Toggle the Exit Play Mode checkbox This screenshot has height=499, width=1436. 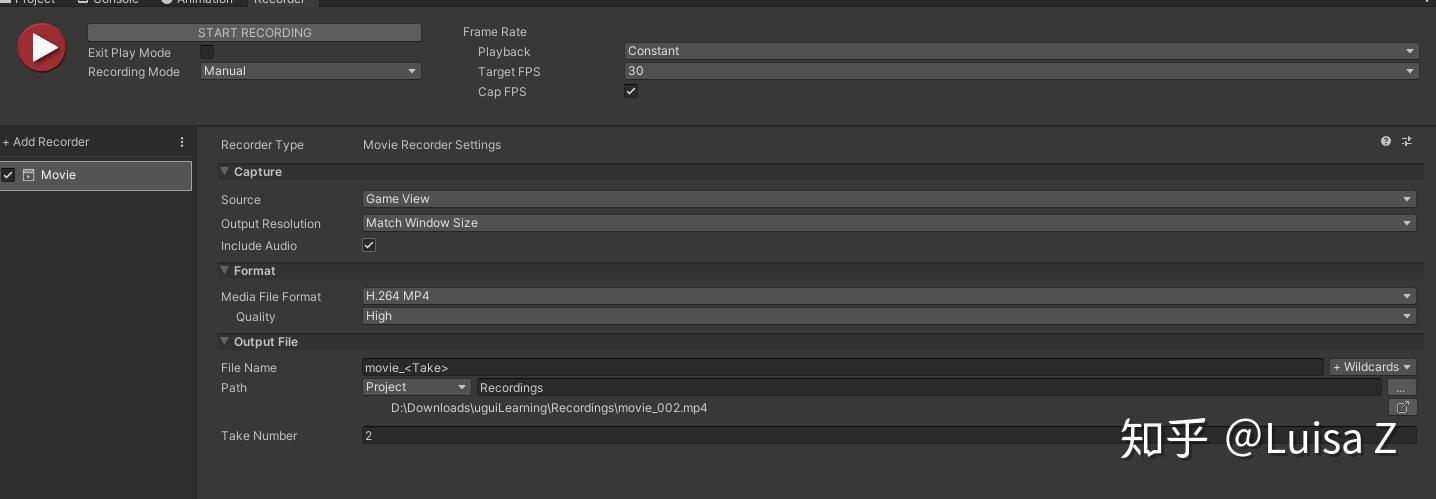point(207,52)
